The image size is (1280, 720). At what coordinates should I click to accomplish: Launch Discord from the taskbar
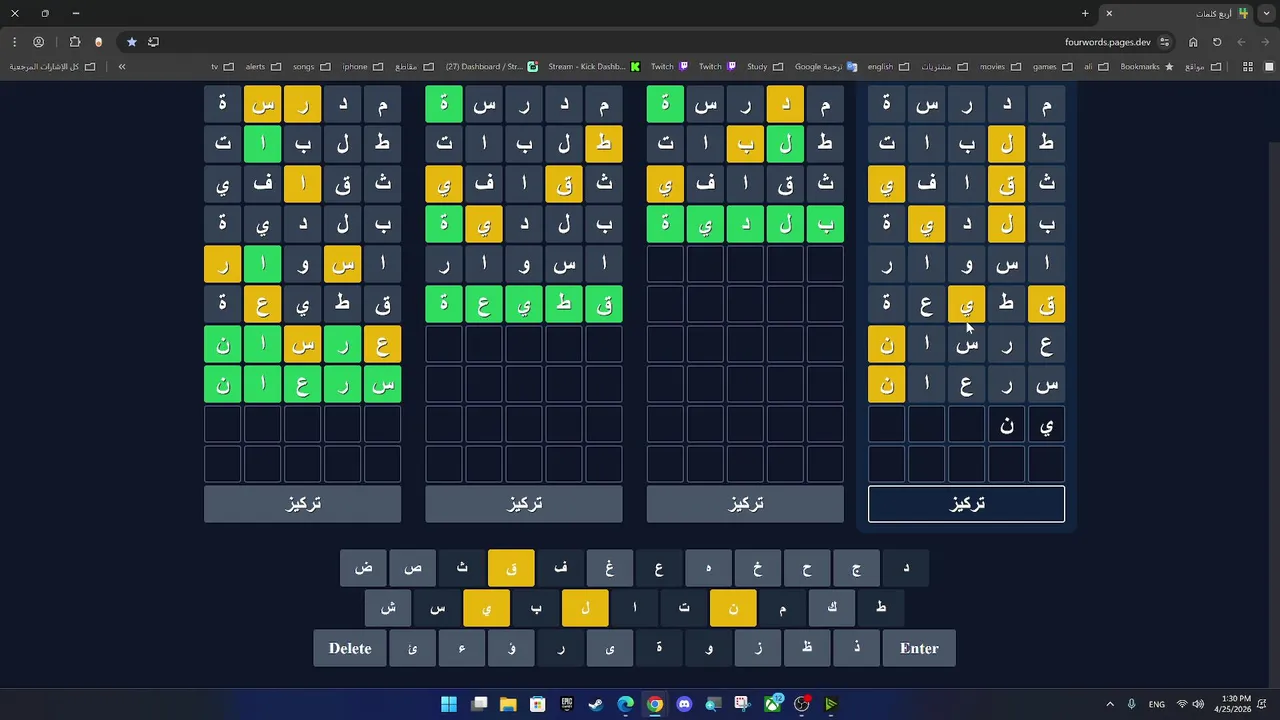(684, 704)
